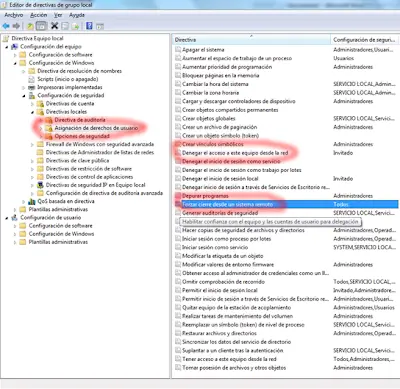This screenshot has width=400, height=389.
Task: Expand Directiva de resolución de nombres
Action: [24, 71]
